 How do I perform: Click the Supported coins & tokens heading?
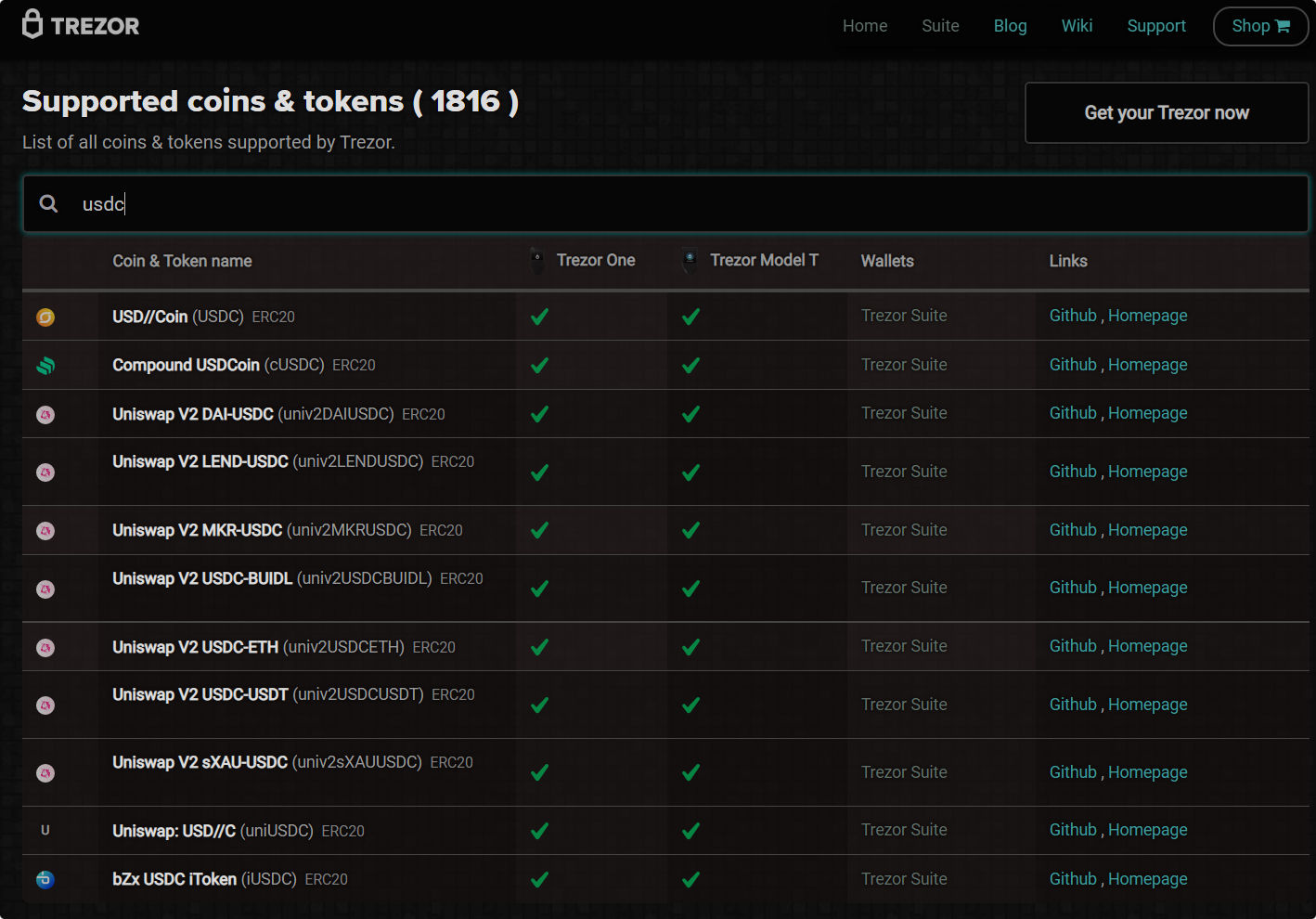pyautogui.click(x=270, y=101)
